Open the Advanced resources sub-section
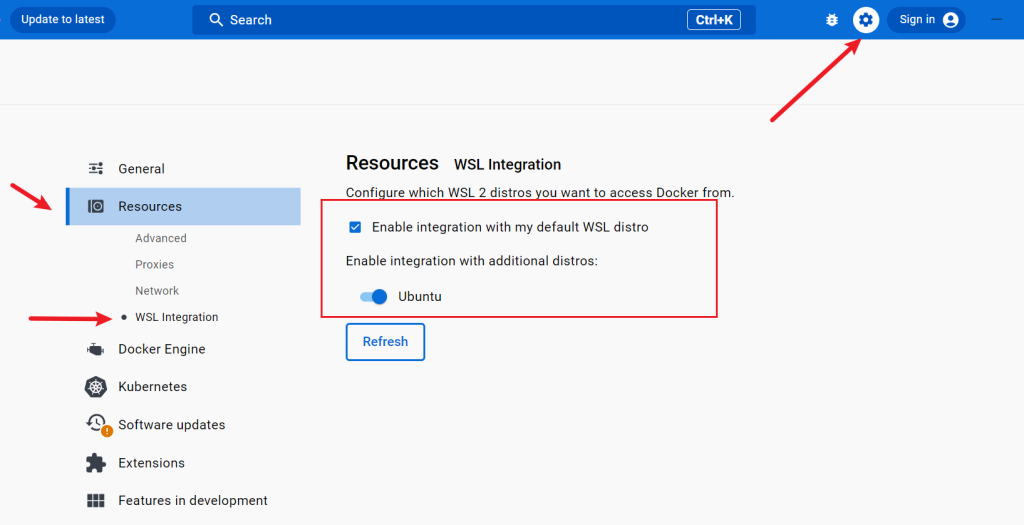Viewport: 1024px width, 525px height. coord(161,239)
